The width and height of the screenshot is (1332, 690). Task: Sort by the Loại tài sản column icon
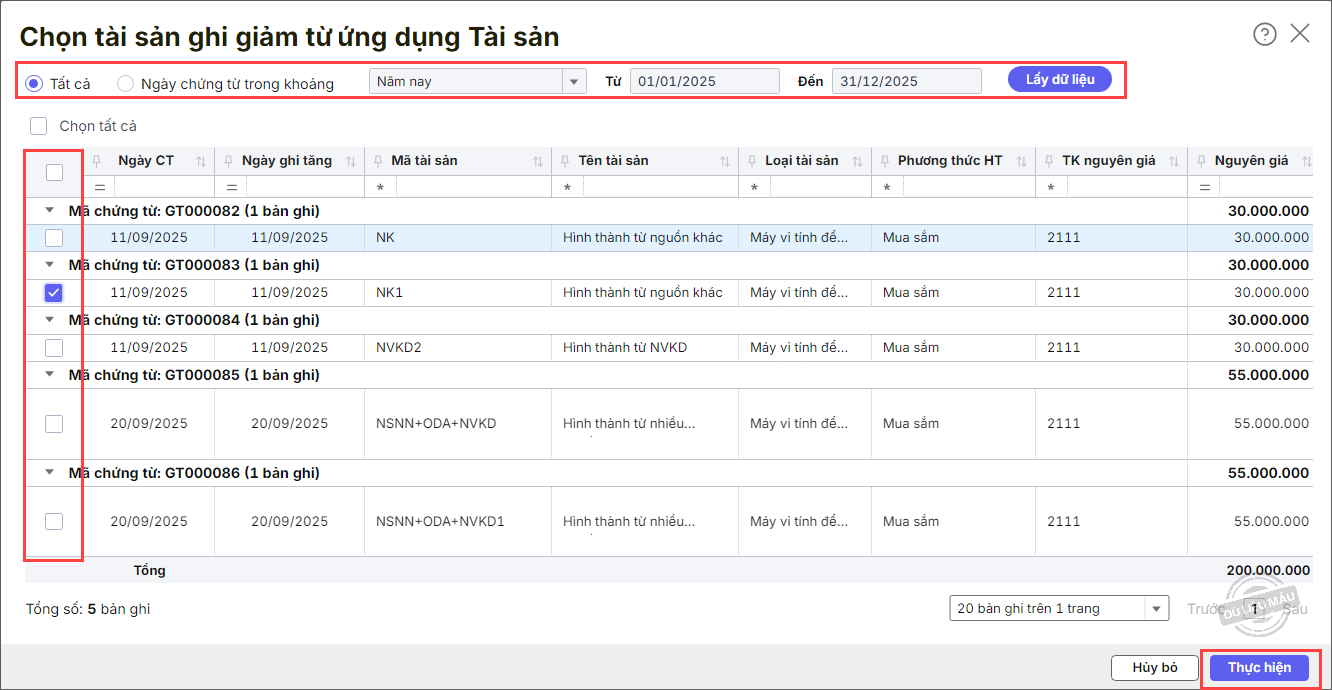pos(858,161)
